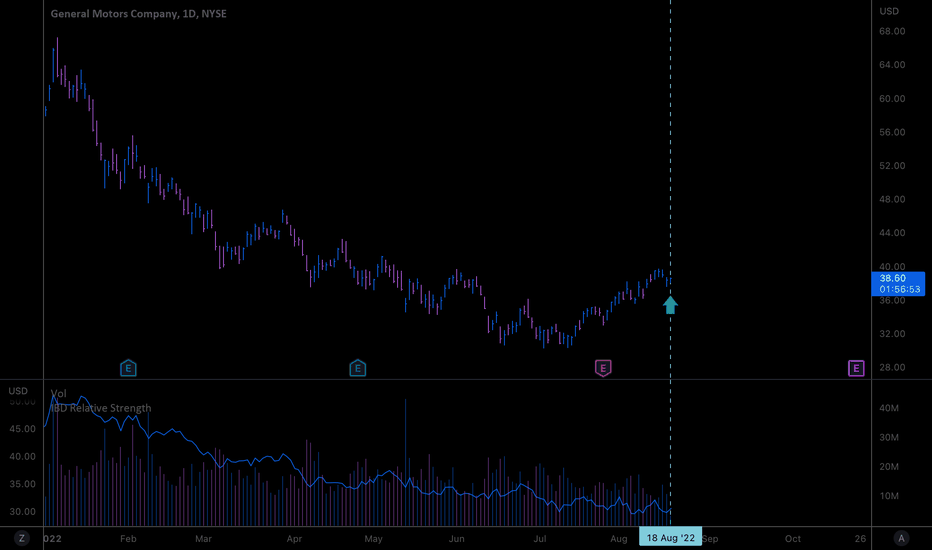Click the 40.00 relative strength axis label
The image size is (932, 550).
click(x=23, y=457)
